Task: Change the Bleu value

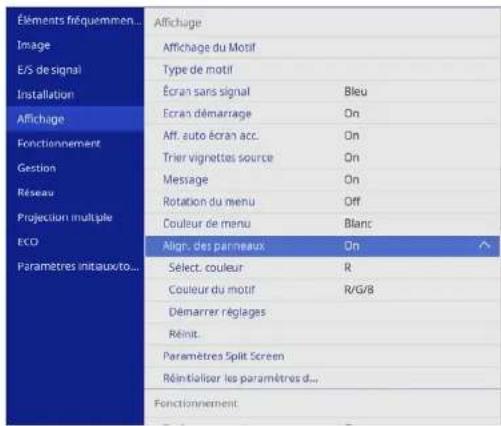Action: (356, 91)
